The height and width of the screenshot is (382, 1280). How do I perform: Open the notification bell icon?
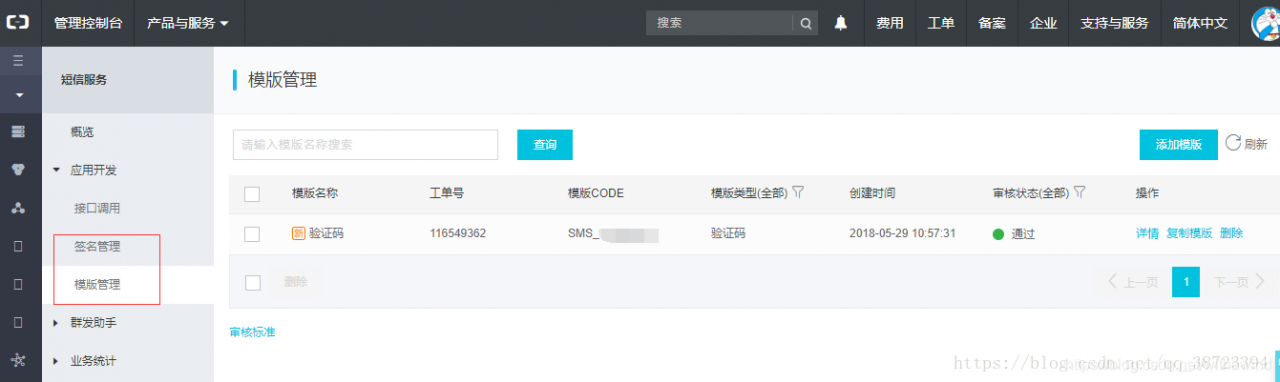pyautogui.click(x=841, y=23)
